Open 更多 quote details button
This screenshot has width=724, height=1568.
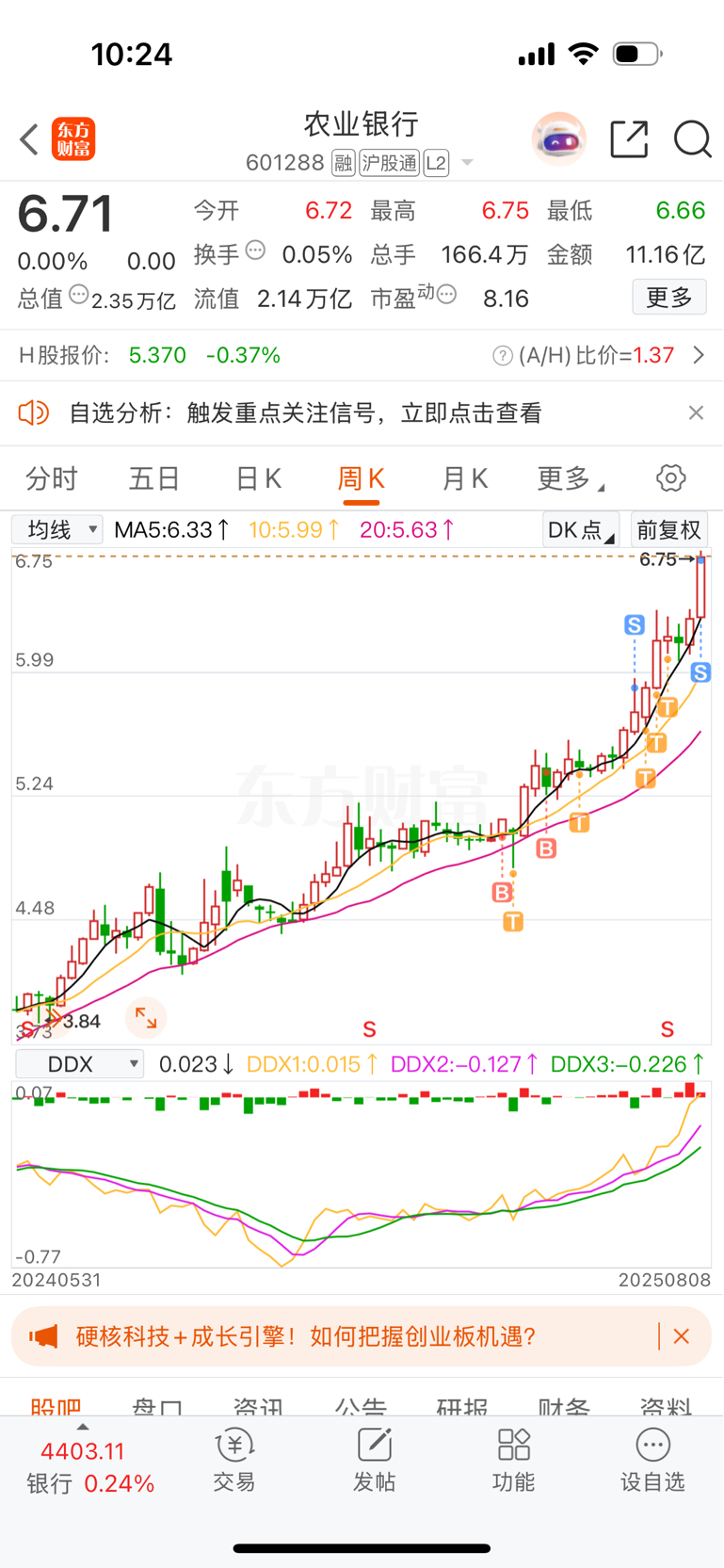669,298
